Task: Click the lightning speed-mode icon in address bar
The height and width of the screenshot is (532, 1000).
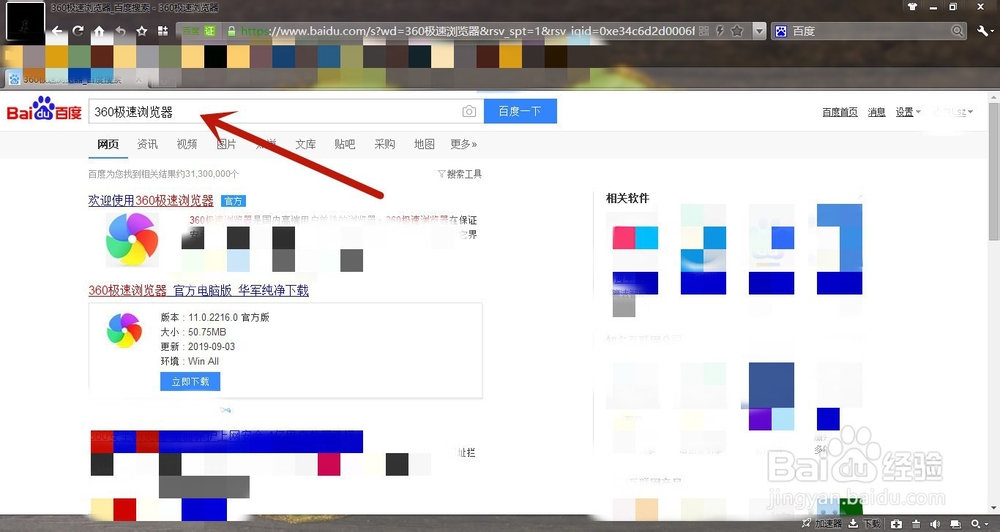Action: point(720,31)
